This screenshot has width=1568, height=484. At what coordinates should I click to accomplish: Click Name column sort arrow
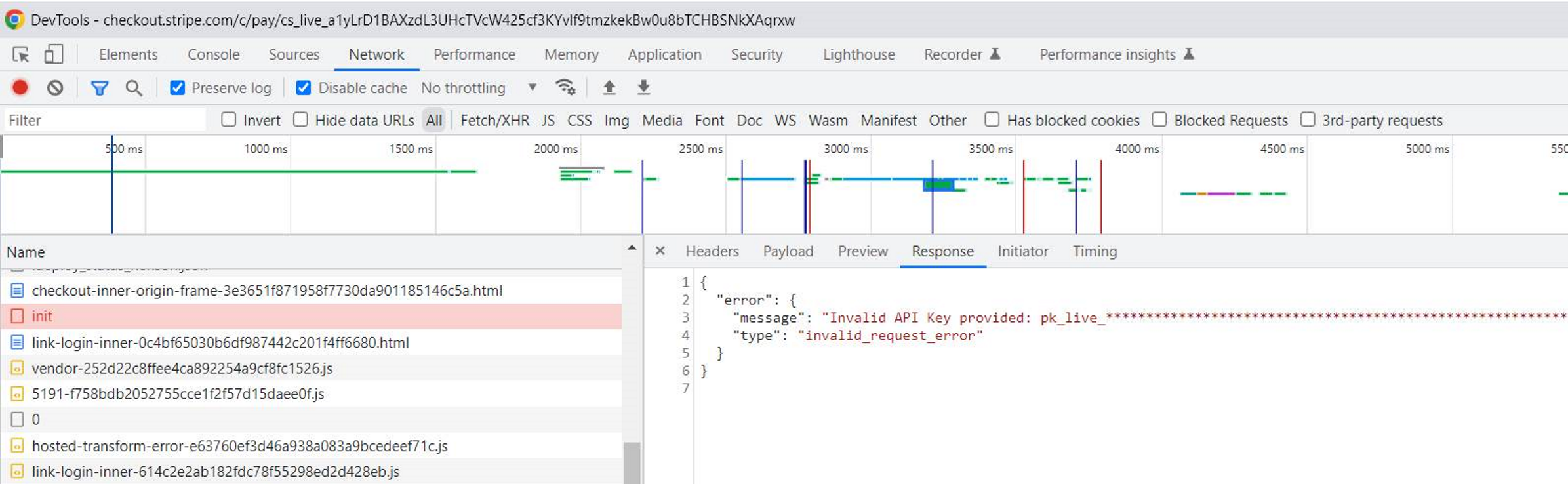pos(632,248)
